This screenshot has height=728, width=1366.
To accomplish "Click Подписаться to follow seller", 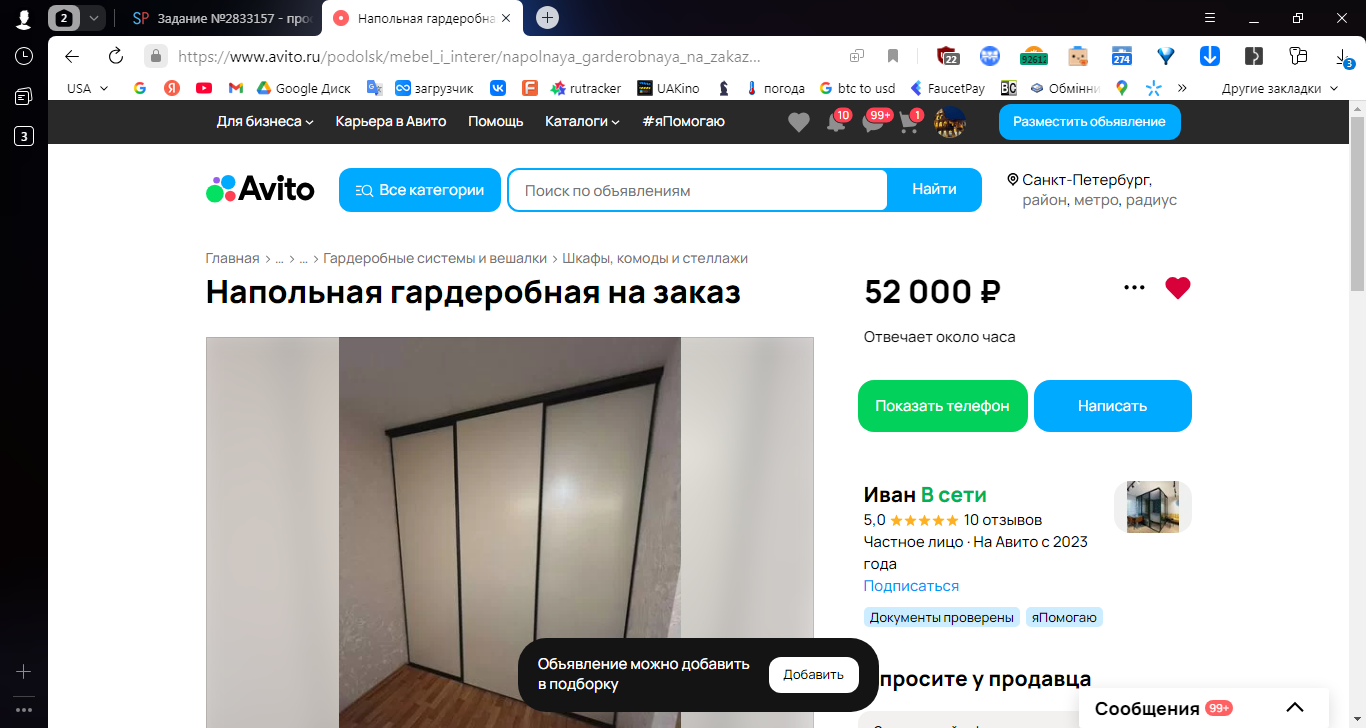I will point(911,586).
